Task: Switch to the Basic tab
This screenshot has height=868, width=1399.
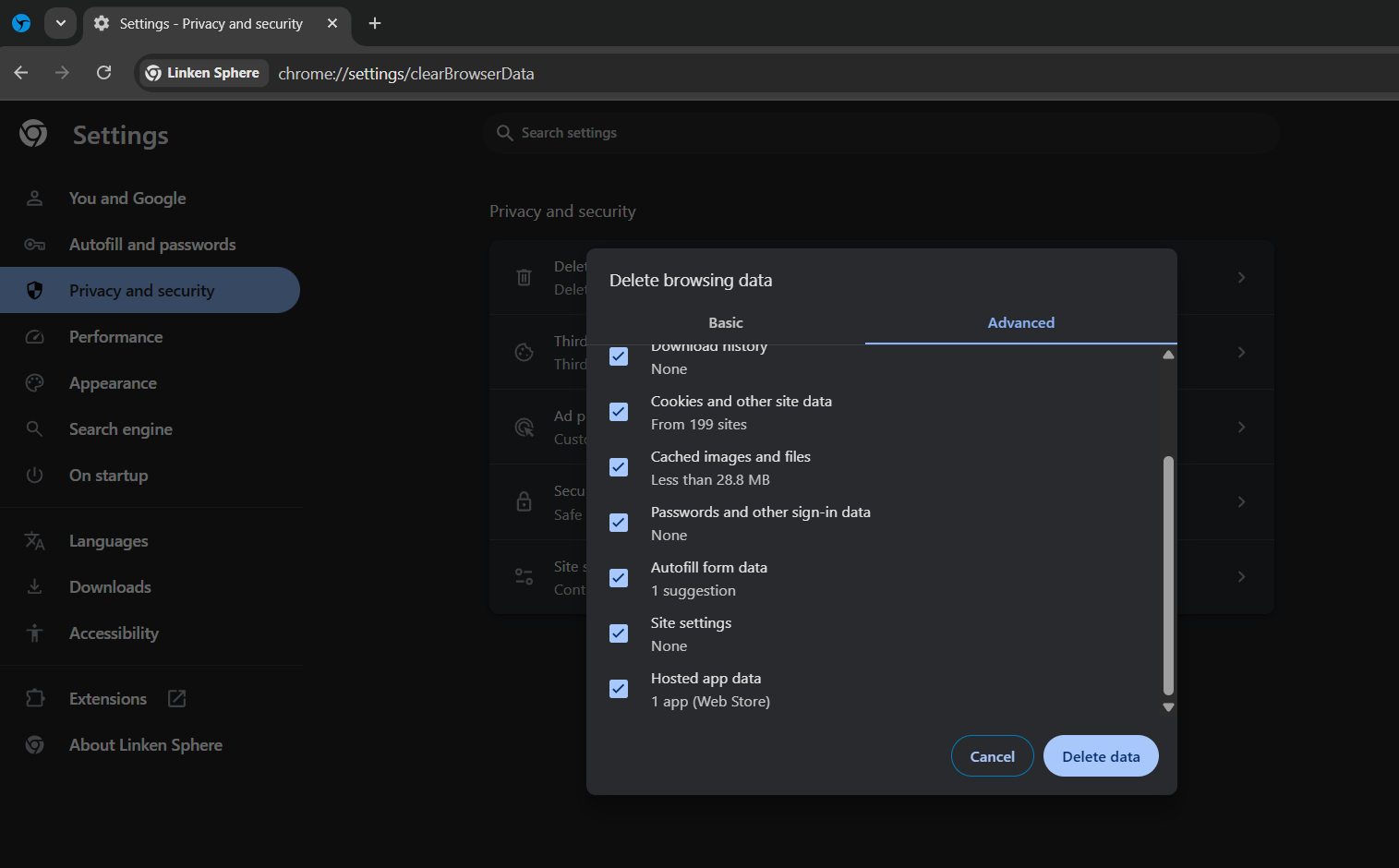Action: [x=725, y=322]
